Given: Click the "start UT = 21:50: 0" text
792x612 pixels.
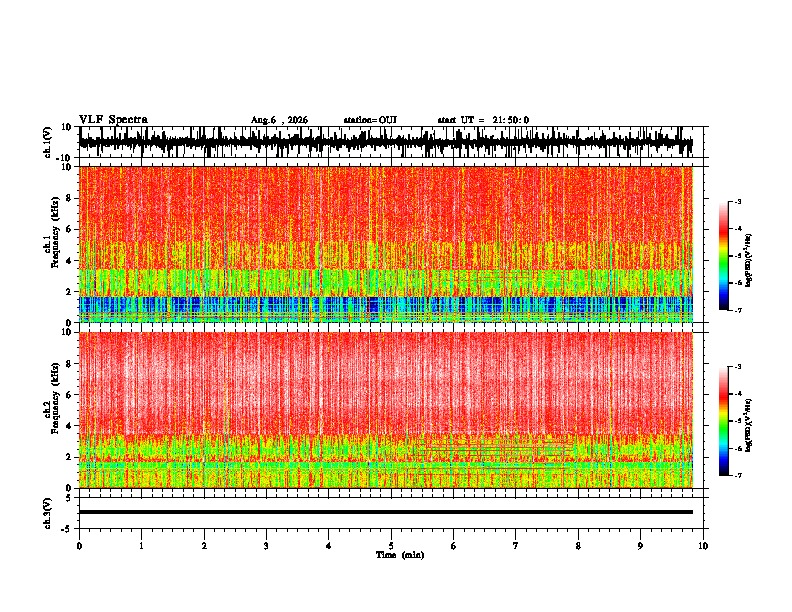Looking at the screenshot, I should point(483,120).
